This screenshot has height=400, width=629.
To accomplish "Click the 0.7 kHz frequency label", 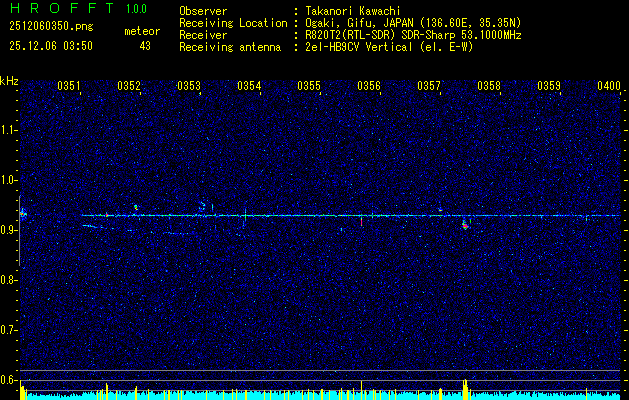I will pyautogui.click(x=9, y=330).
